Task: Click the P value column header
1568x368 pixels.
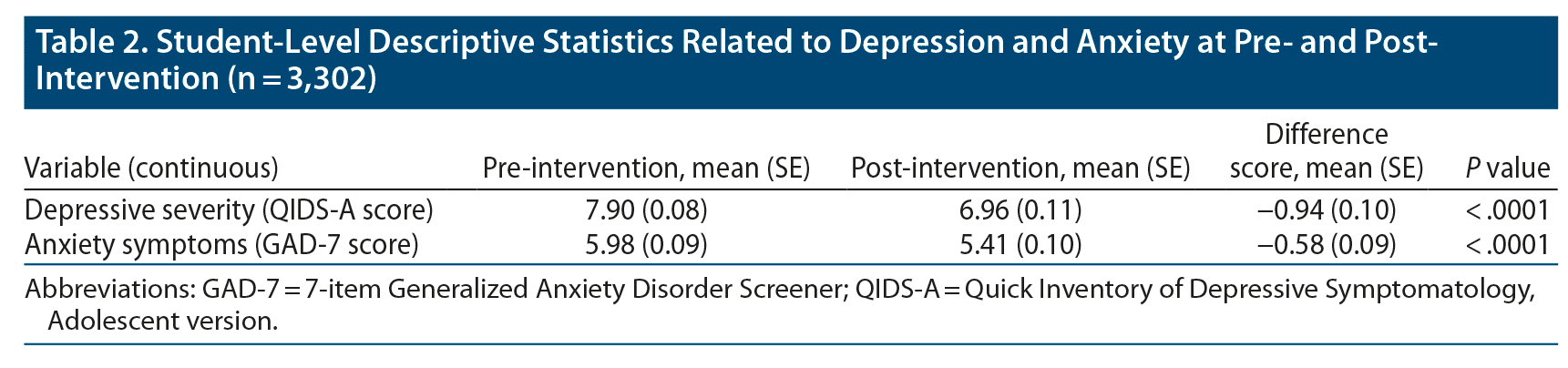Action: point(1507,169)
